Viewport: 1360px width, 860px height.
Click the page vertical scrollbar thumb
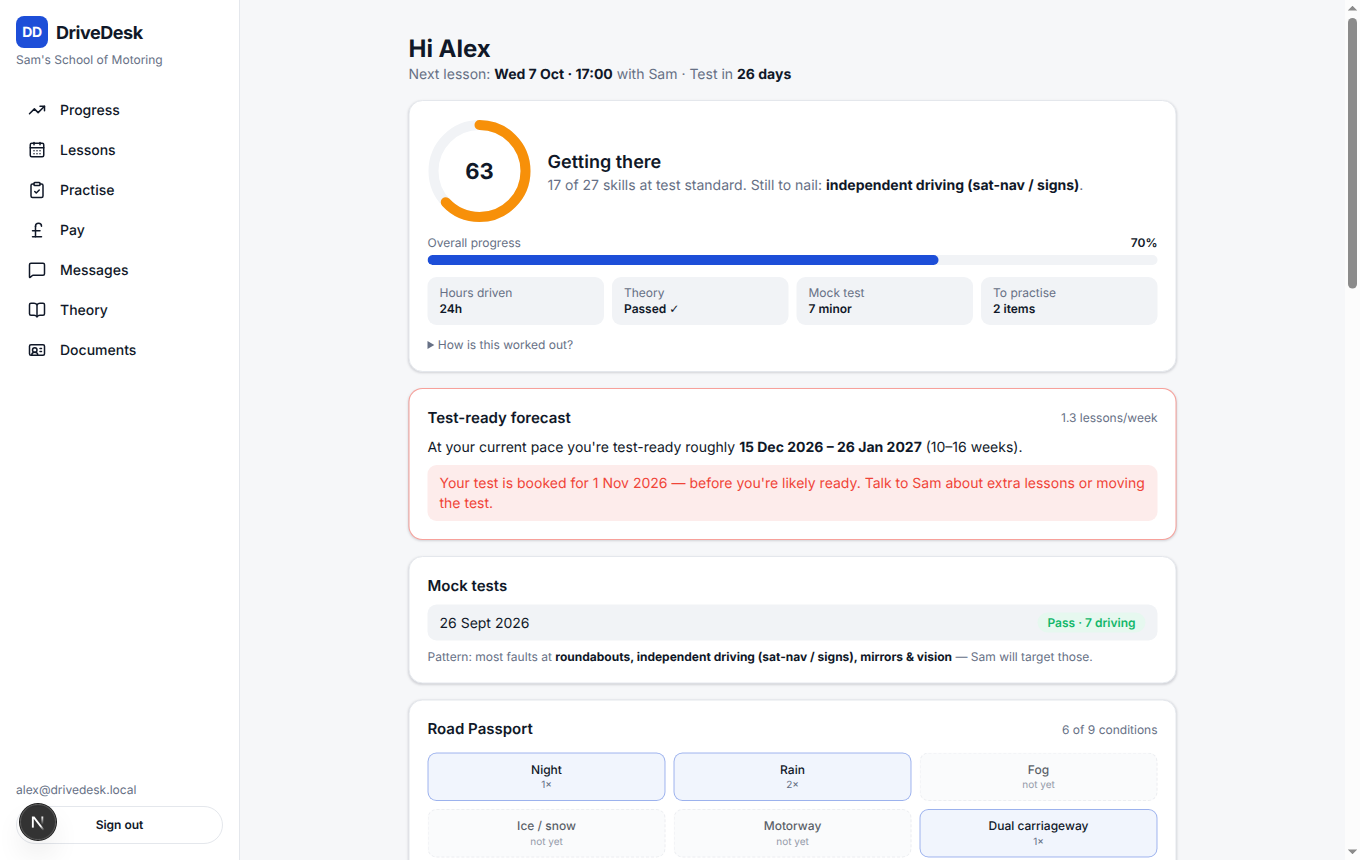pos(1352,153)
